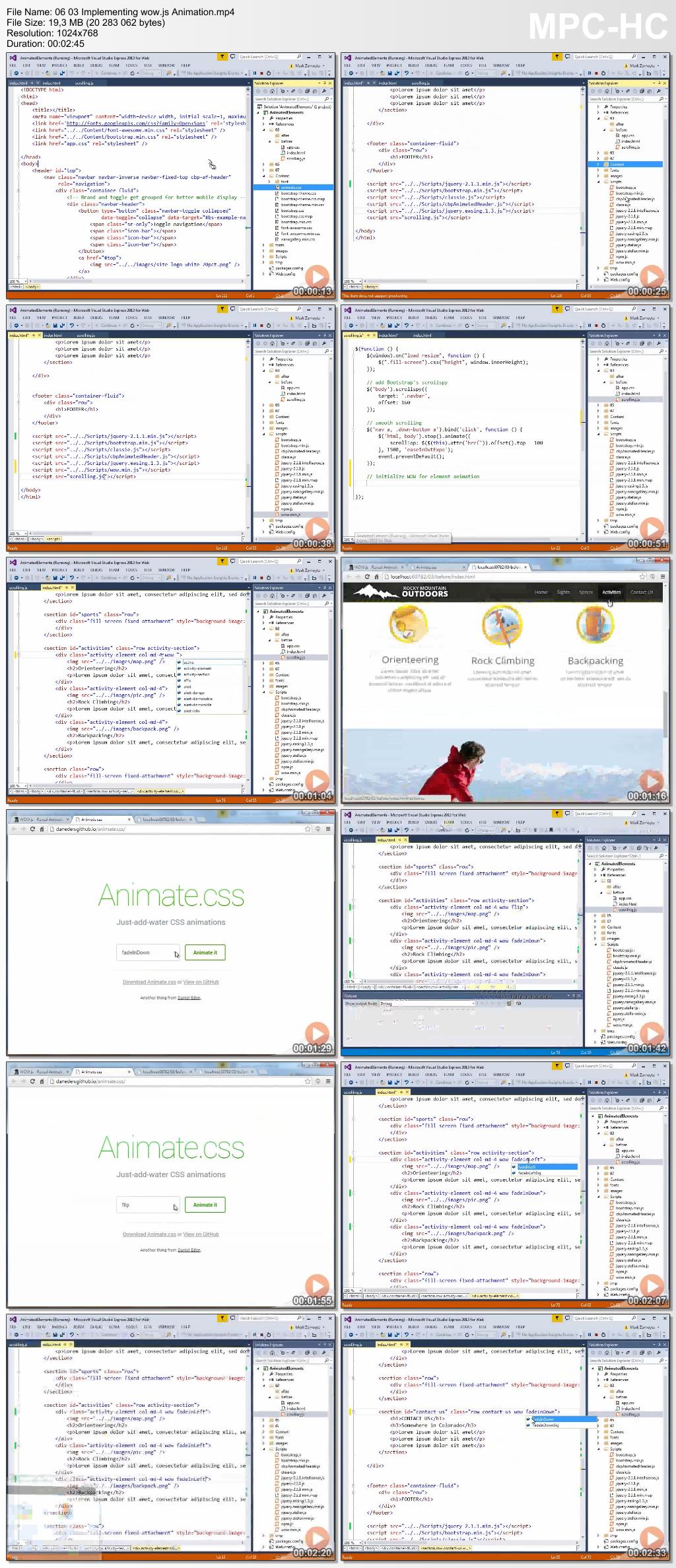
Task: Click the bookmark star icon in 00:01:29 browser frame
Action: (308, 828)
